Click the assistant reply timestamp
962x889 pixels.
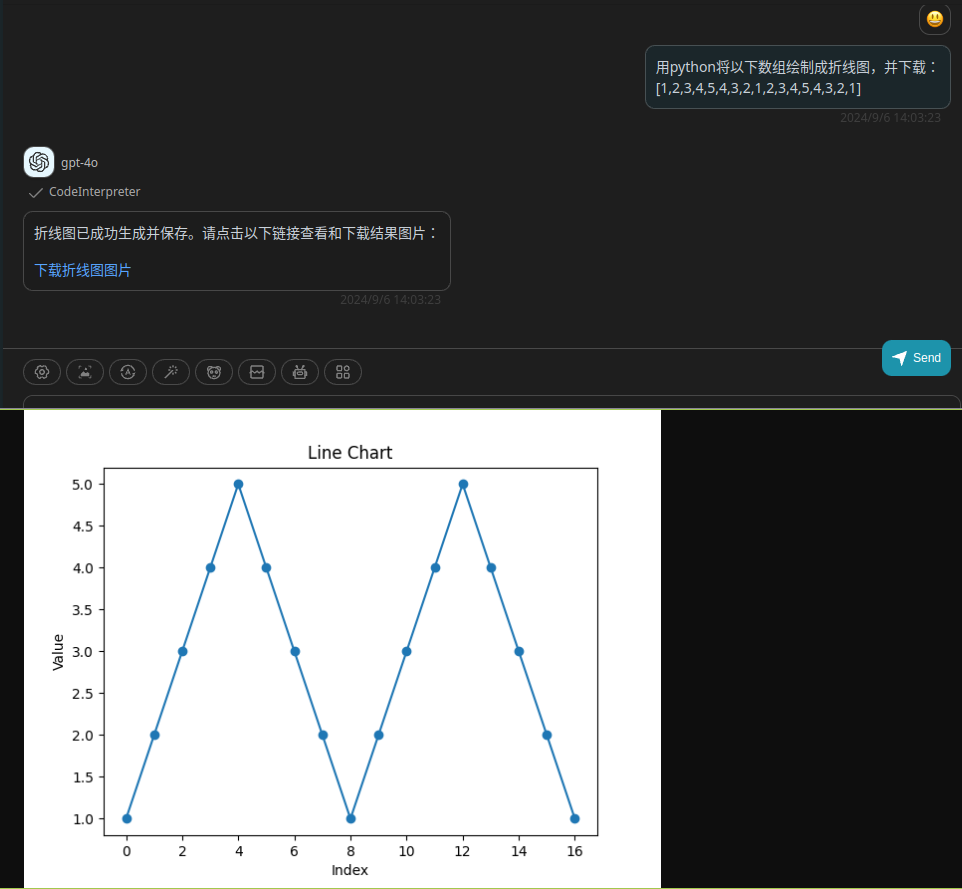[390, 299]
